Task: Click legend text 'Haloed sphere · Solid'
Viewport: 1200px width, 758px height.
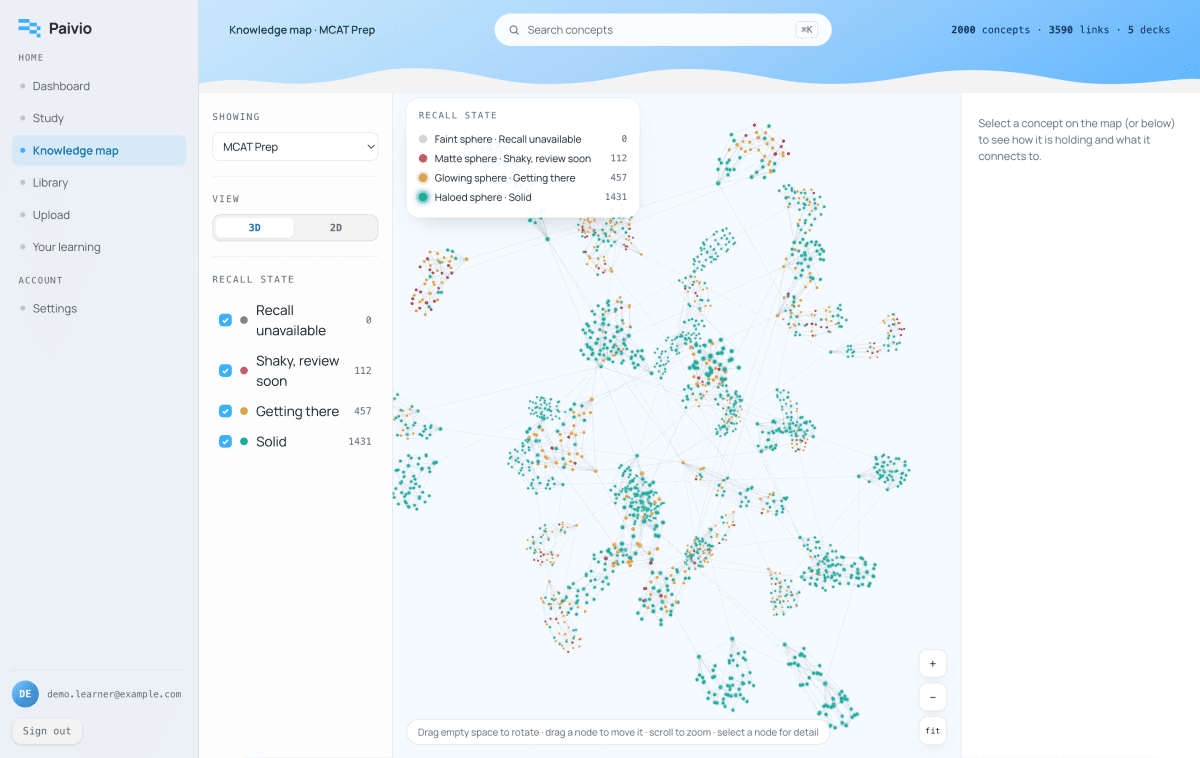Action: tap(483, 197)
